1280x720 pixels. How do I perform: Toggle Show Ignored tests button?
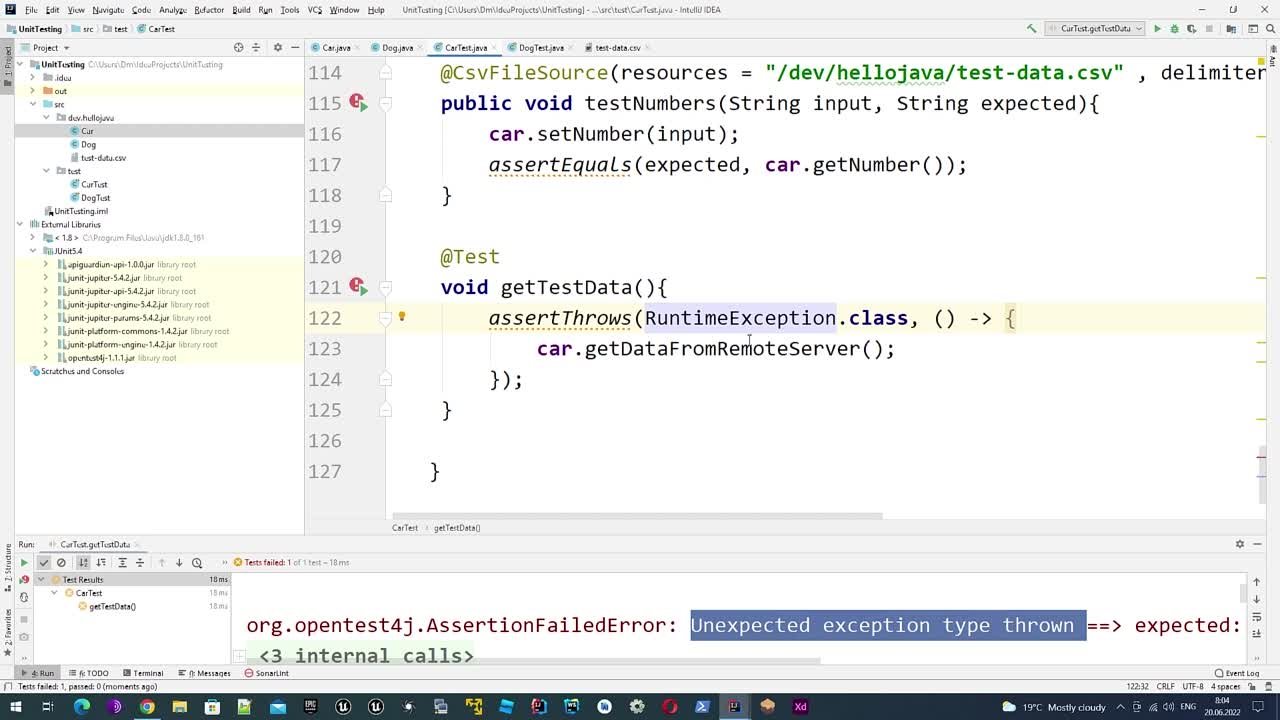click(x=61, y=563)
